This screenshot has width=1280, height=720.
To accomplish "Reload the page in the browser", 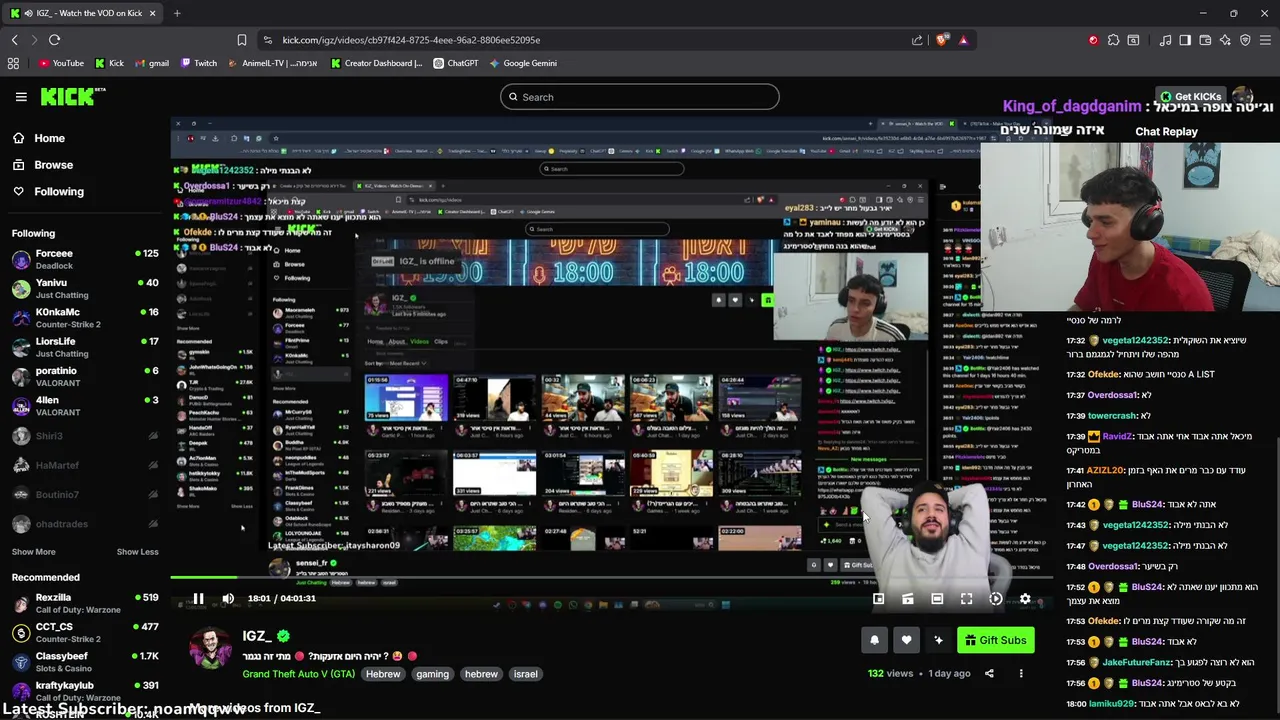I will [x=54, y=40].
